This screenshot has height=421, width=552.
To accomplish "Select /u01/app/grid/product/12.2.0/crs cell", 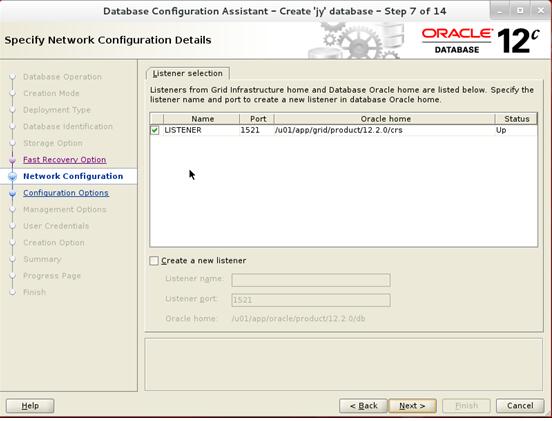I will [x=385, y=130].
